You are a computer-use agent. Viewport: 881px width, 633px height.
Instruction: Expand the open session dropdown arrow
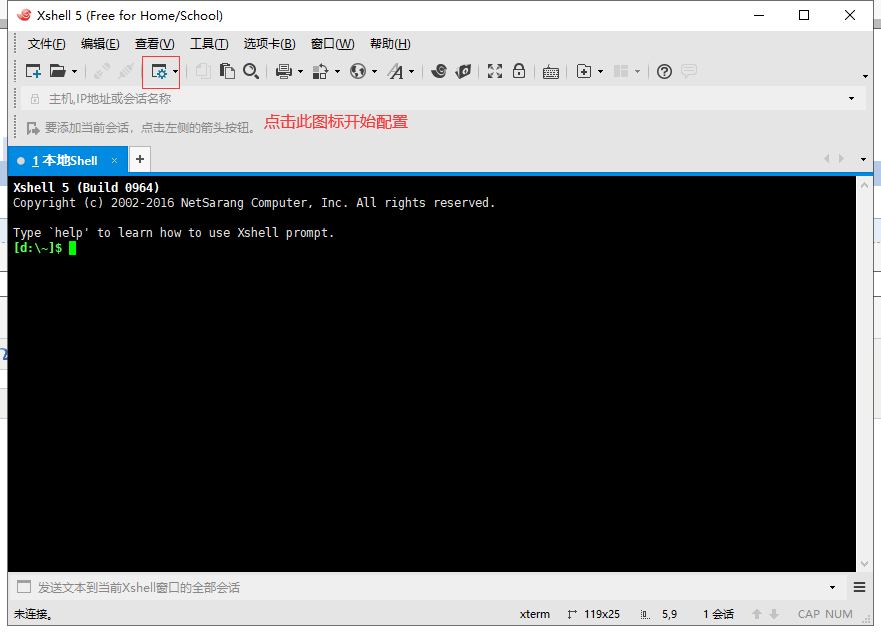click(74, 71)
